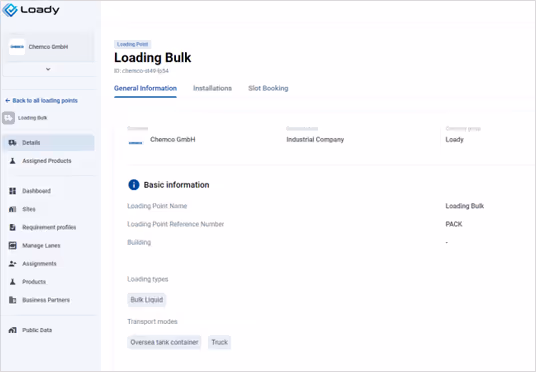Click Basic information heading
The width and height of the screenshot is (536, 372).
coord(176,185)
